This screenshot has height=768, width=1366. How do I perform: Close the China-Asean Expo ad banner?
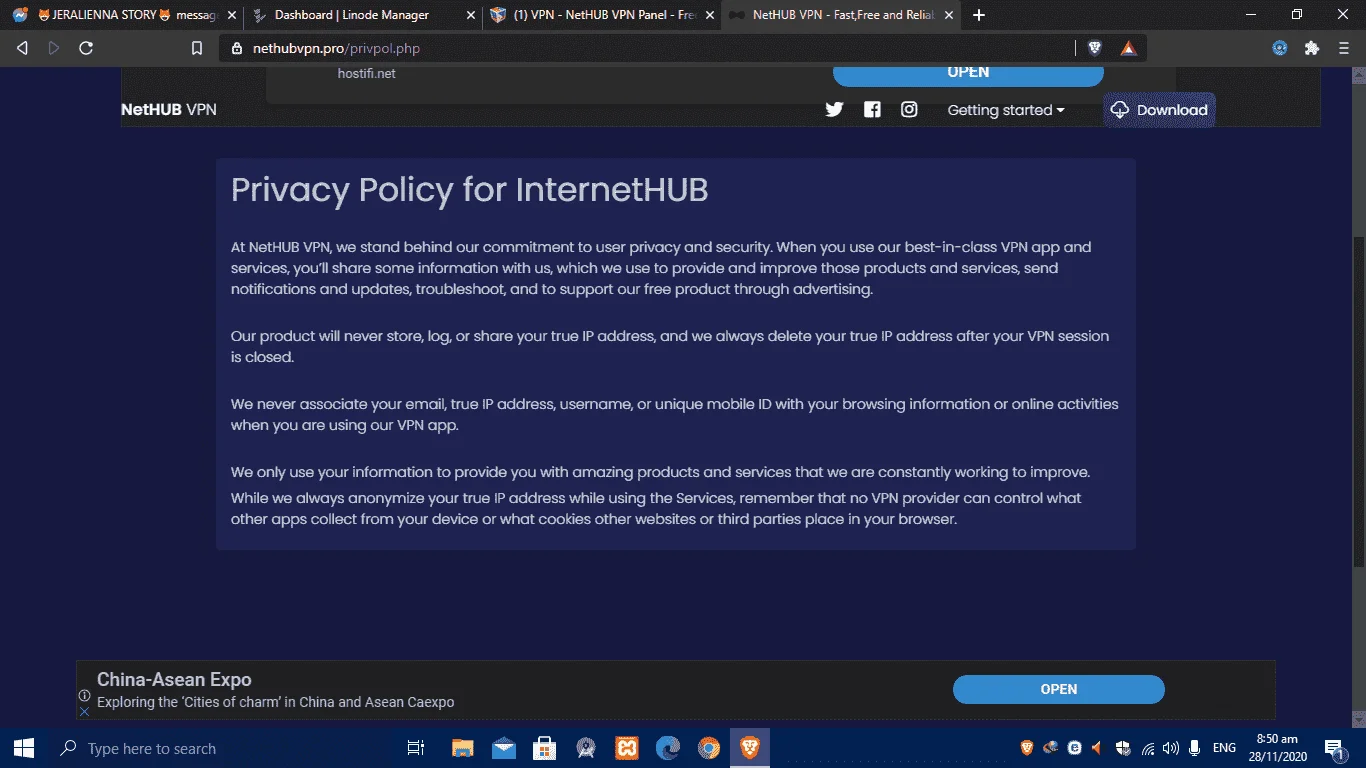coord(85,711)
